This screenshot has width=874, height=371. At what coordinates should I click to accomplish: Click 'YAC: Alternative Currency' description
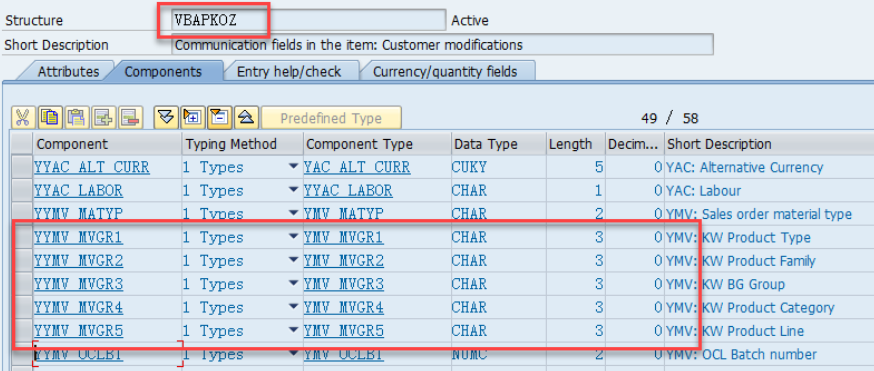(x=745, y=167)
